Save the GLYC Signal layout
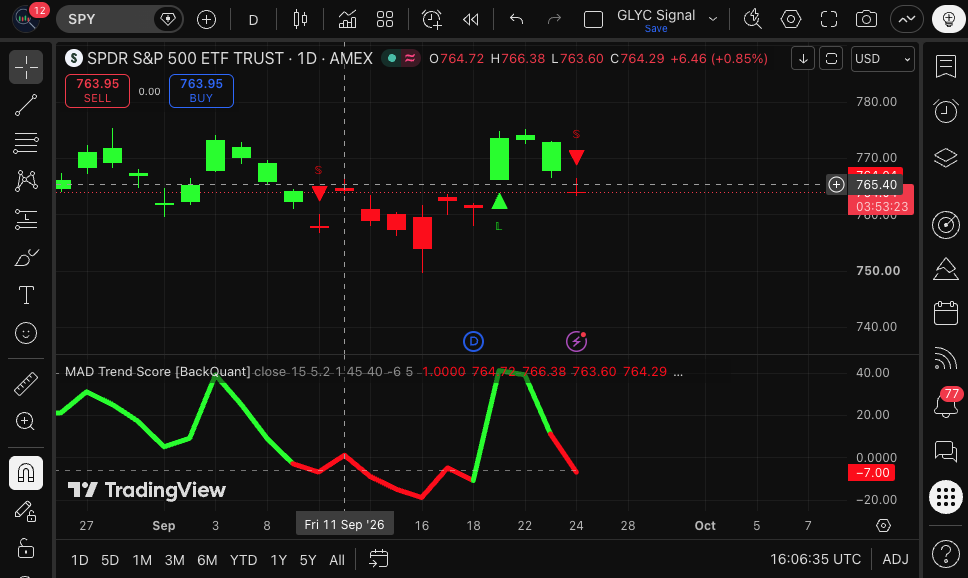This screenshot has width=968, height=578. click(656, 28)
